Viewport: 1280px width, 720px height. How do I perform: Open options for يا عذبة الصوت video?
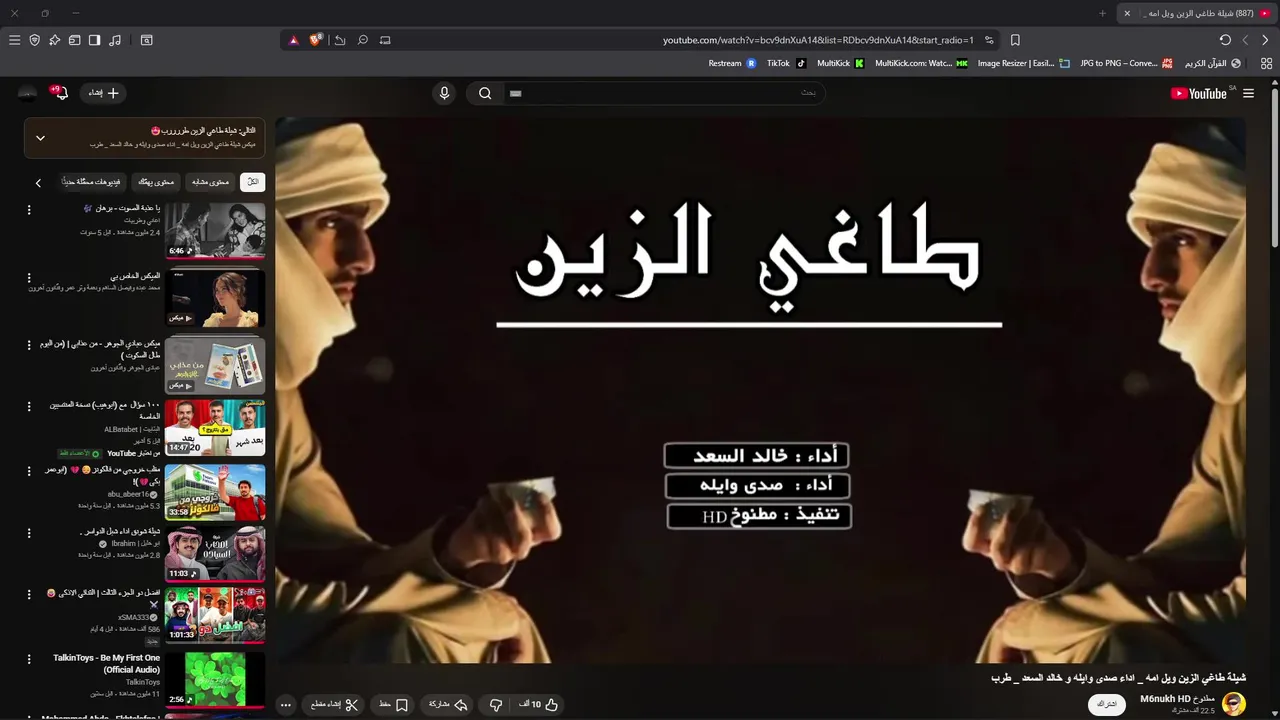point(29,210)
